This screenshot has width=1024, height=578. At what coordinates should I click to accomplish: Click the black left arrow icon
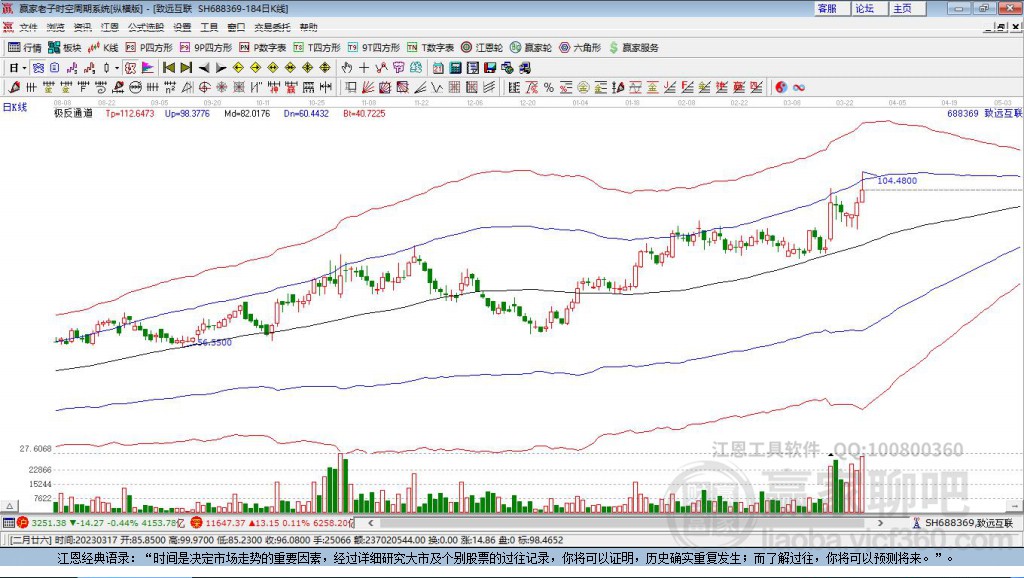click(x=204, y=68)
